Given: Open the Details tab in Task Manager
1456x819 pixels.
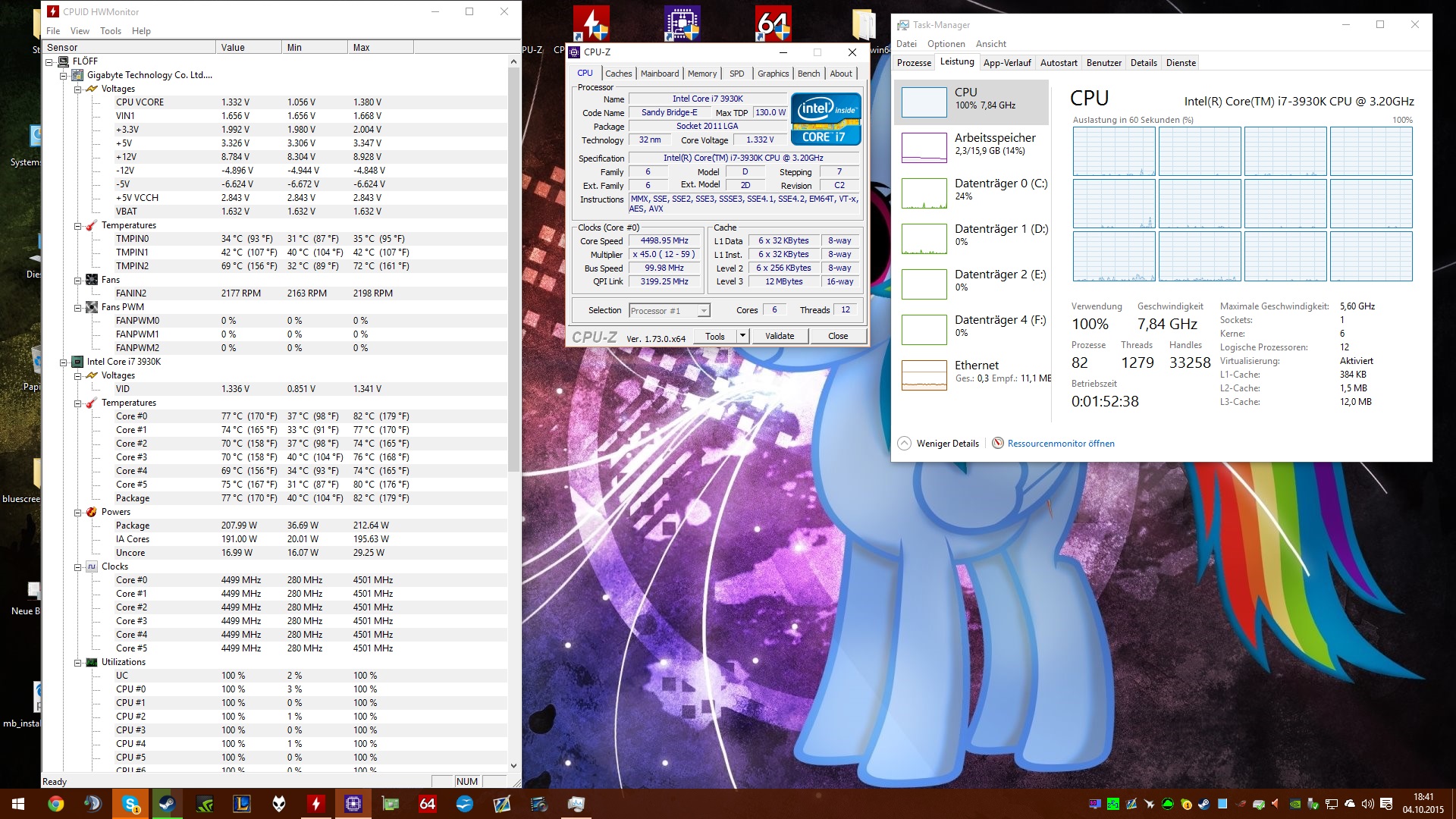Looking at the screenshot, I should point(1143,63).
